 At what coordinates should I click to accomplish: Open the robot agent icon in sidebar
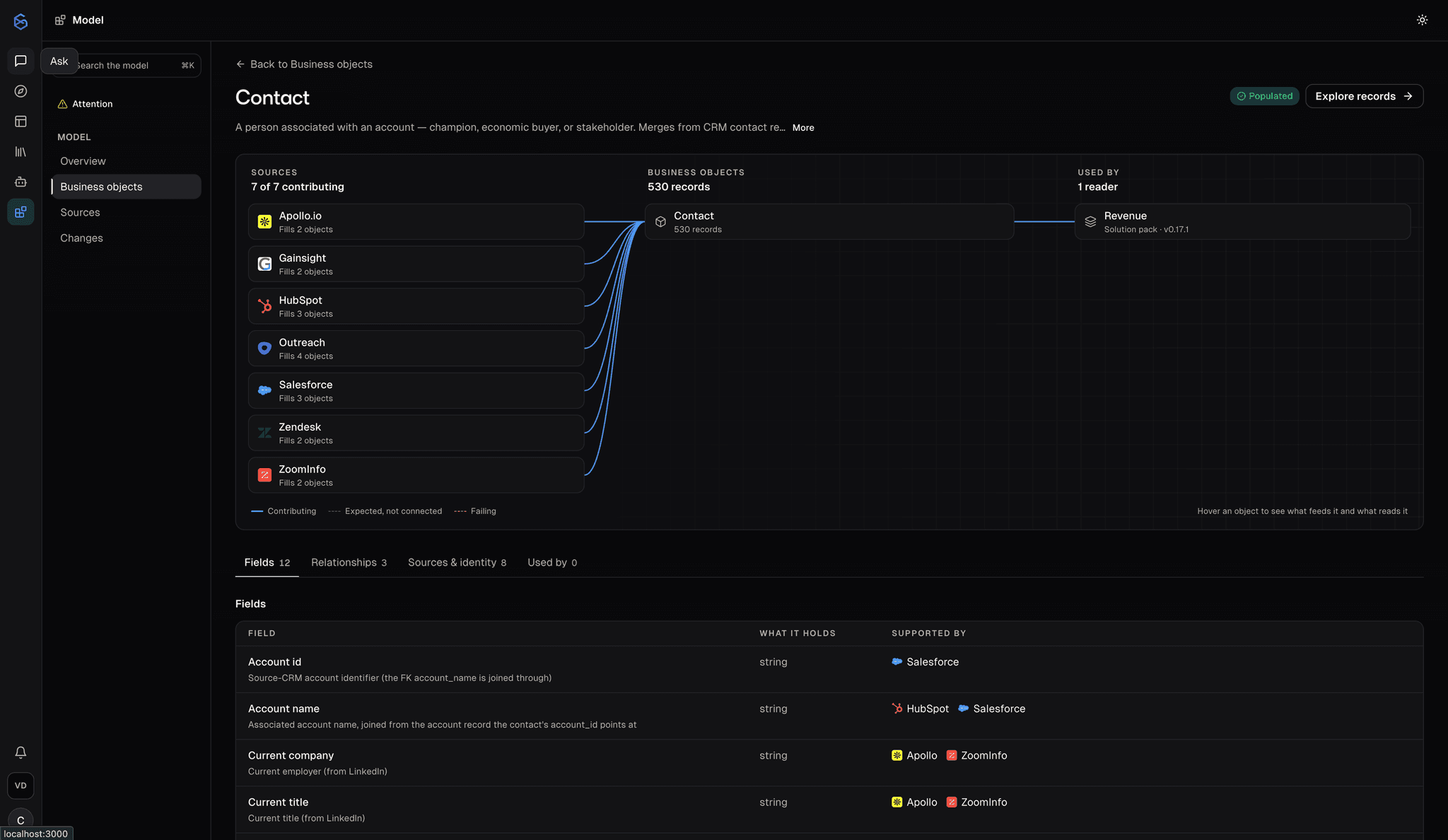pyautogui.click(x=21, y=182)
